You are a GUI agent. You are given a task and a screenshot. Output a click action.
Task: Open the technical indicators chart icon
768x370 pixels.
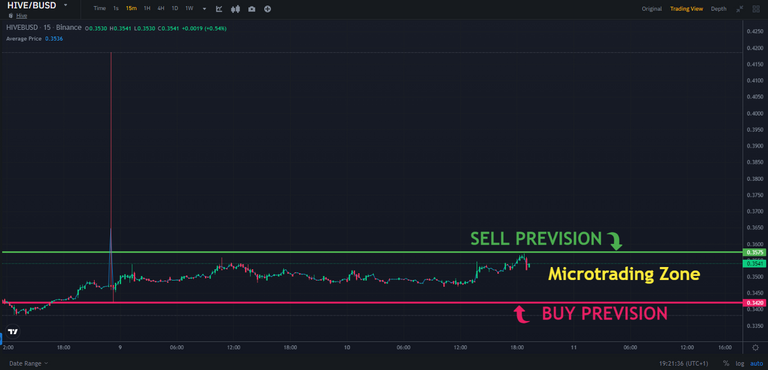pos(219,9)
